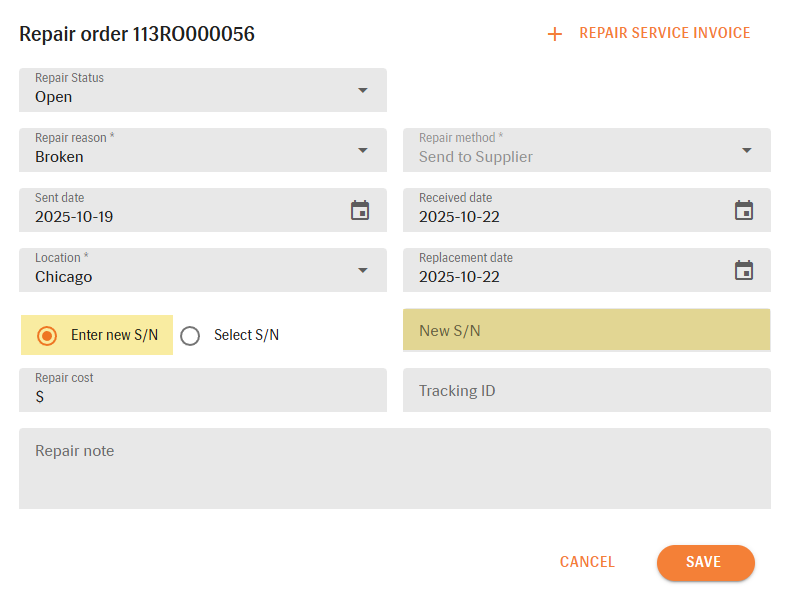Screen dimensions: 787x589
Task: Select the Select S/N radio option
Action: coord(190,336)
